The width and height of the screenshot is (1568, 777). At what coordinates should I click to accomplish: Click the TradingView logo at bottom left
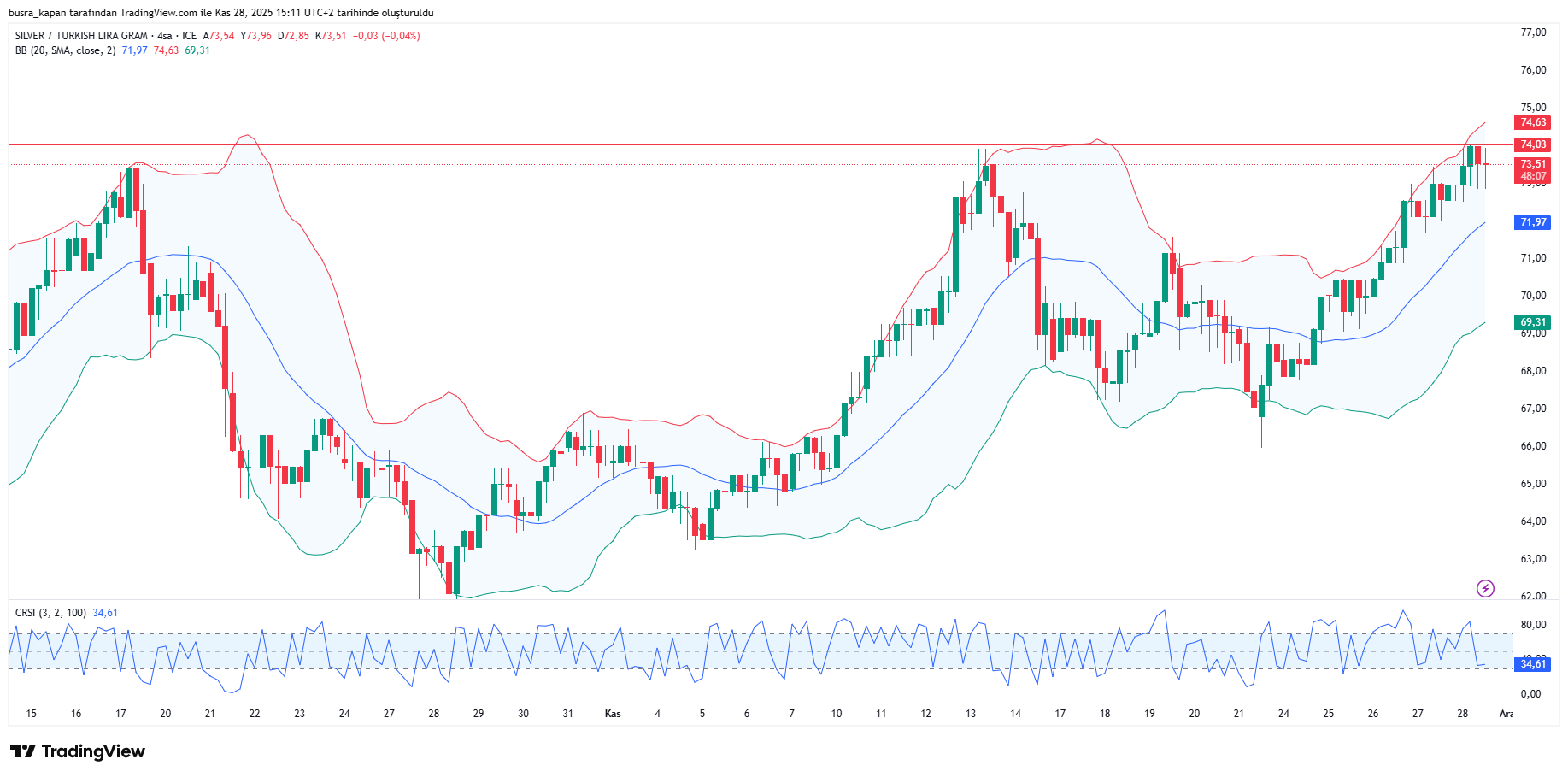tap(78, 751)
